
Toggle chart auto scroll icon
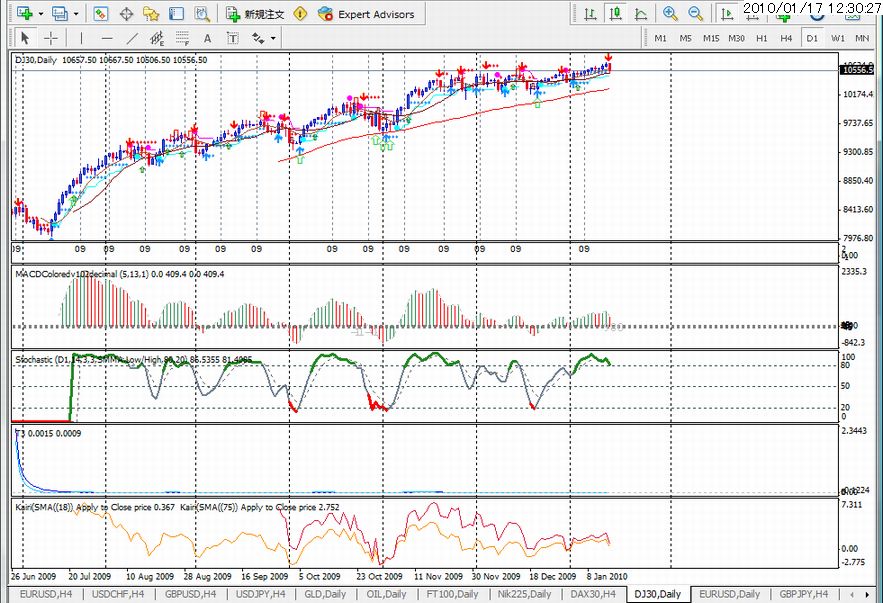(x=727, y=14)
